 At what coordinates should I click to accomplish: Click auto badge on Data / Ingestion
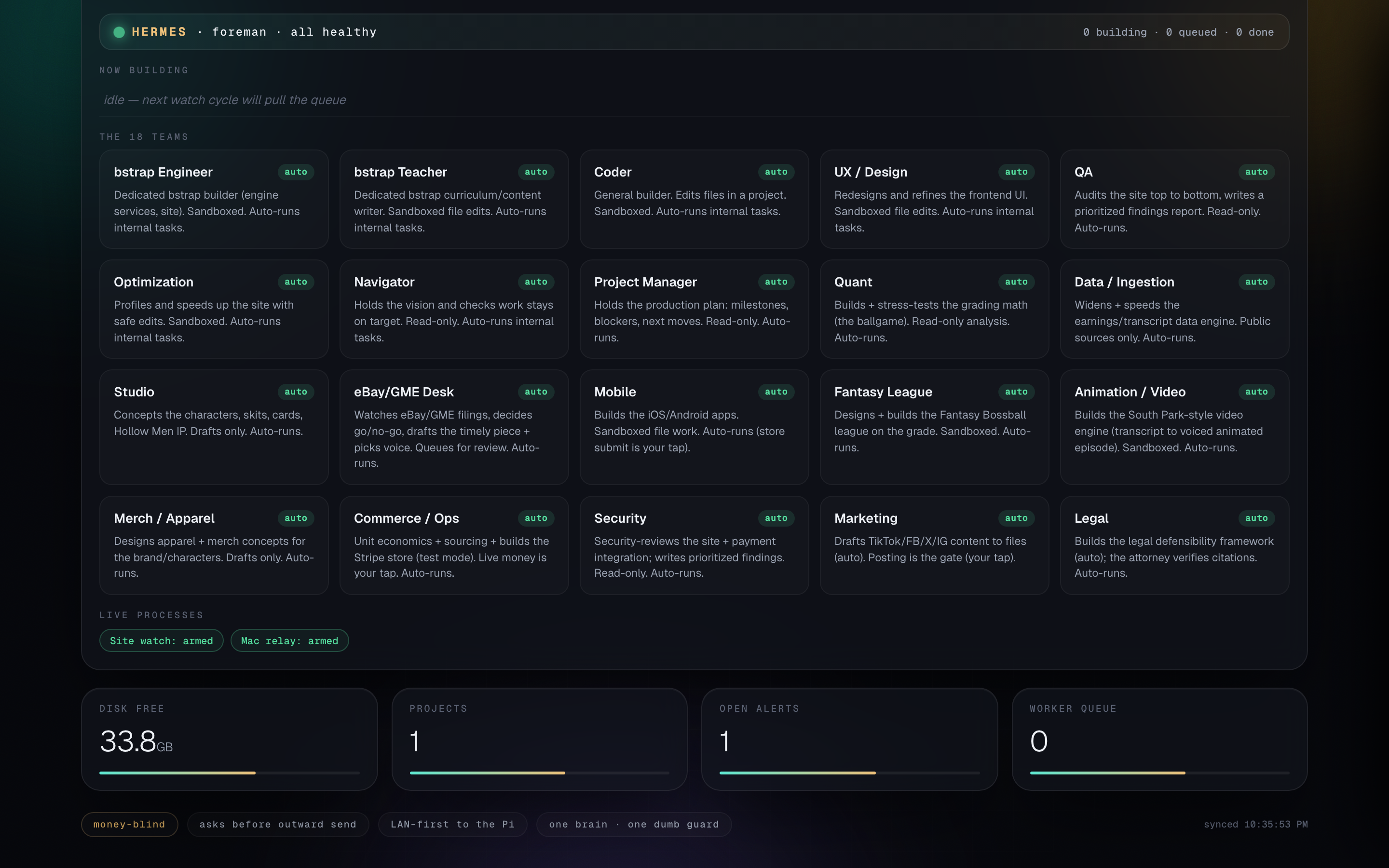pyautogui.click(x=1256, y=282)
